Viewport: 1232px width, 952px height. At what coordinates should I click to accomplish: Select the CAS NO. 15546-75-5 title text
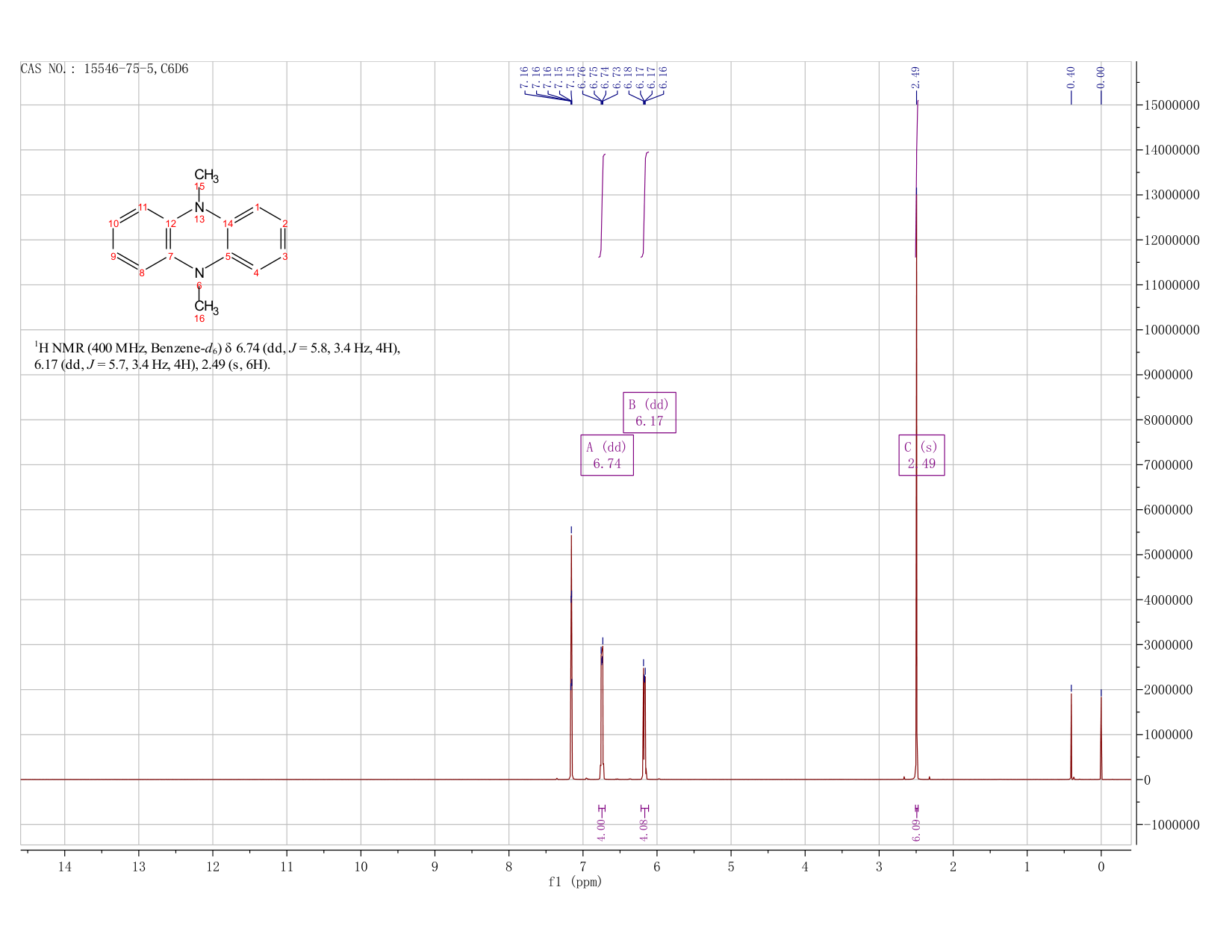[x=105, y=69]
